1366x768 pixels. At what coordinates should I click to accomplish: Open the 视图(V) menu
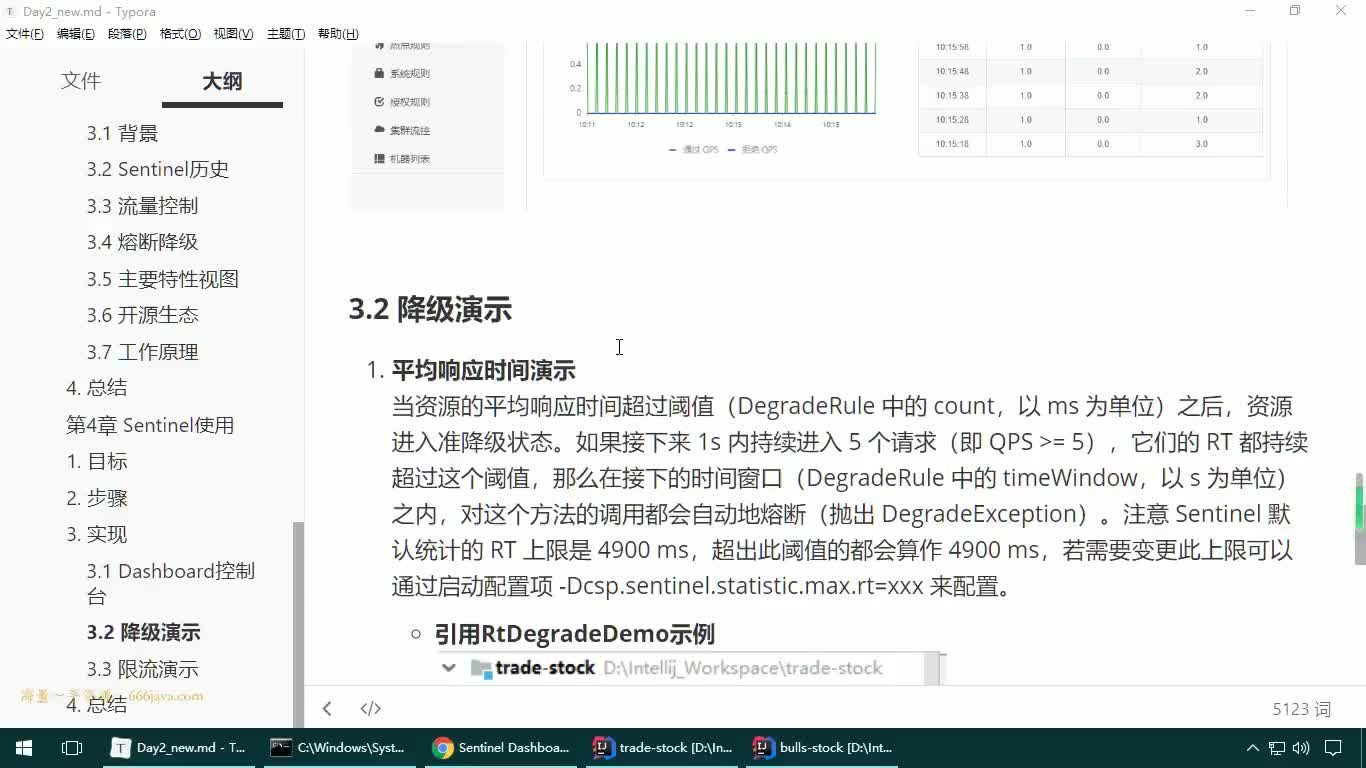click(233, 33)
